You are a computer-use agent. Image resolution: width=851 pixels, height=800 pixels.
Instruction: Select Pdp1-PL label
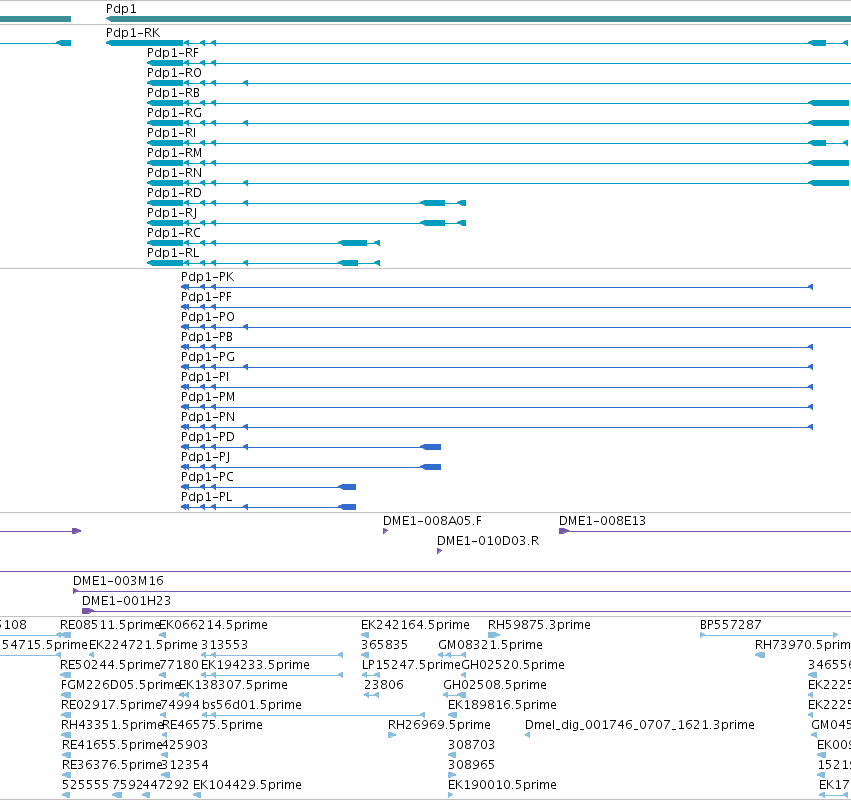click(x=207, y=497)
